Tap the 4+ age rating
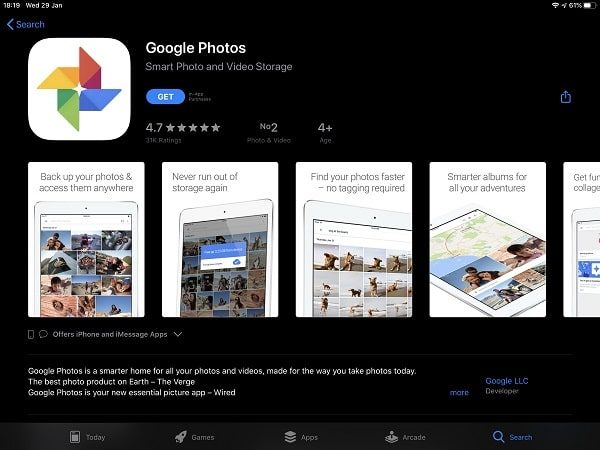This screenshot has width=600, height=450. coord(325,127)
